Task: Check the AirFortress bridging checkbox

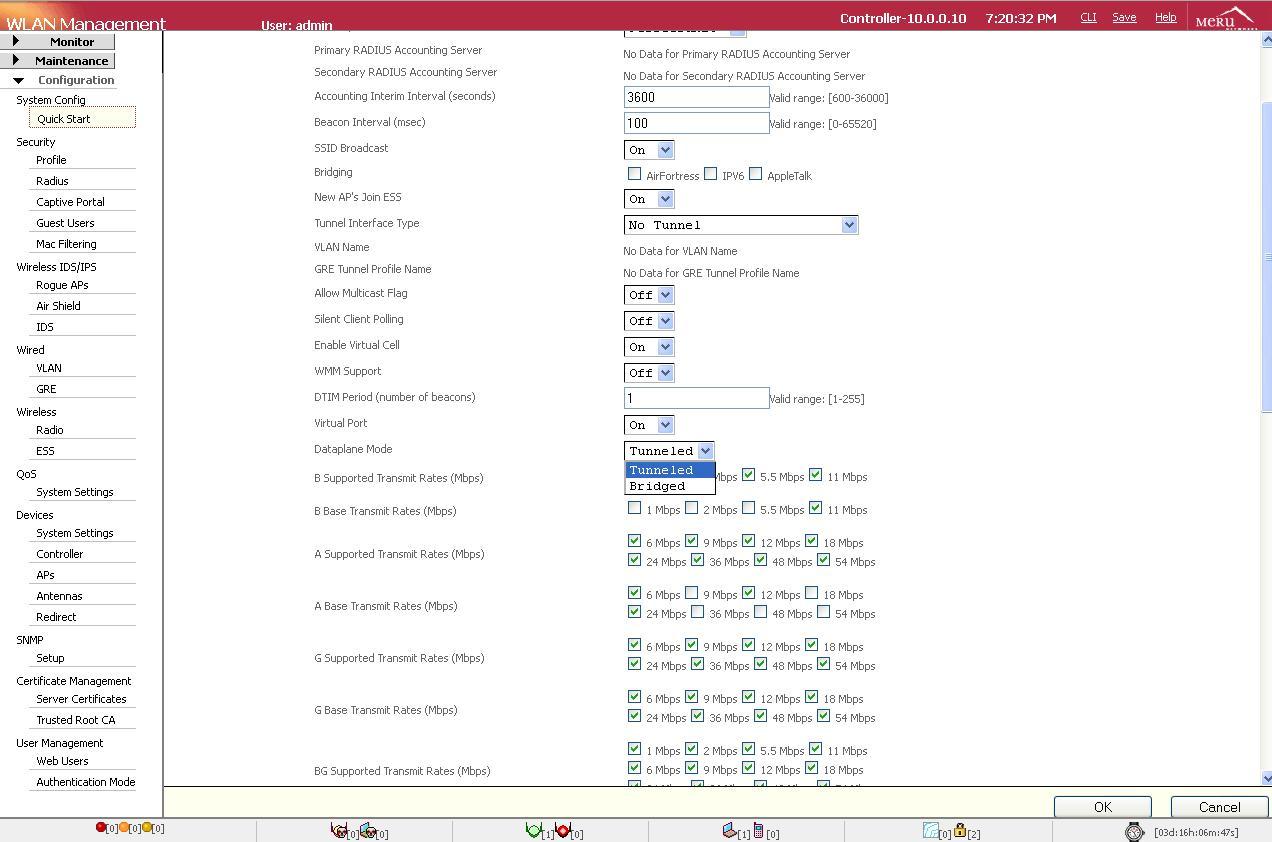Action: pos(634,174)
